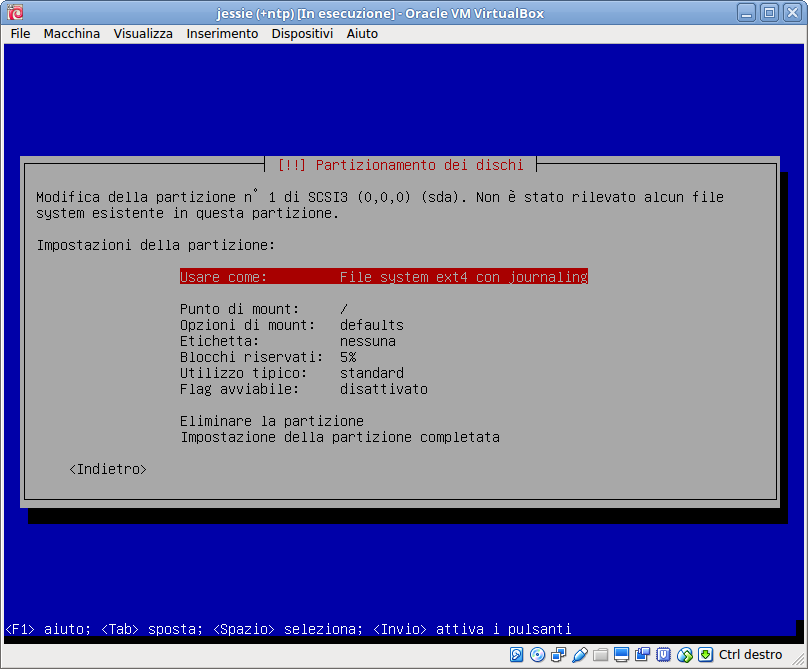Open the Inserimento menu
This screenshot has width=808, height=669.
[x=222, y=34]
